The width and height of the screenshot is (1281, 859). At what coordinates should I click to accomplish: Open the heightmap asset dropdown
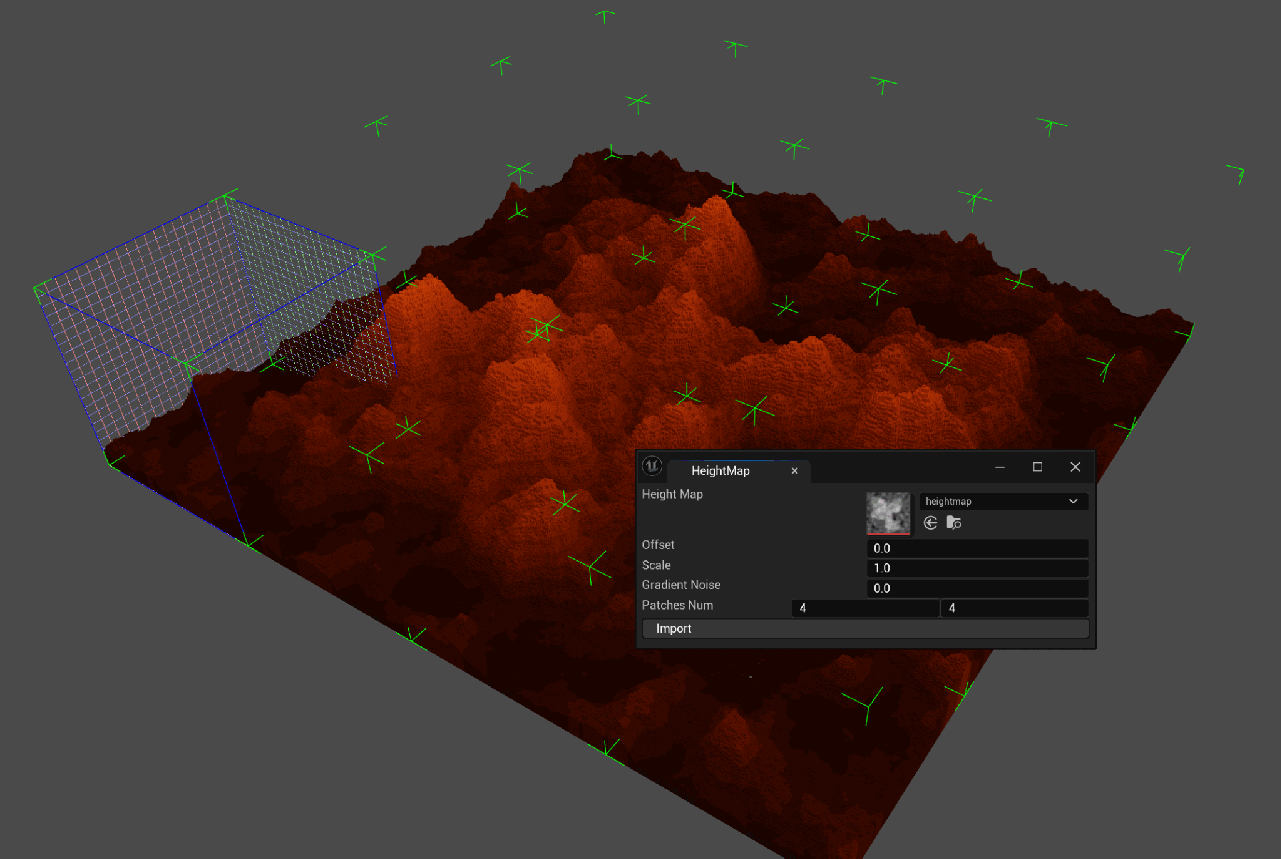click(1003, 501)
